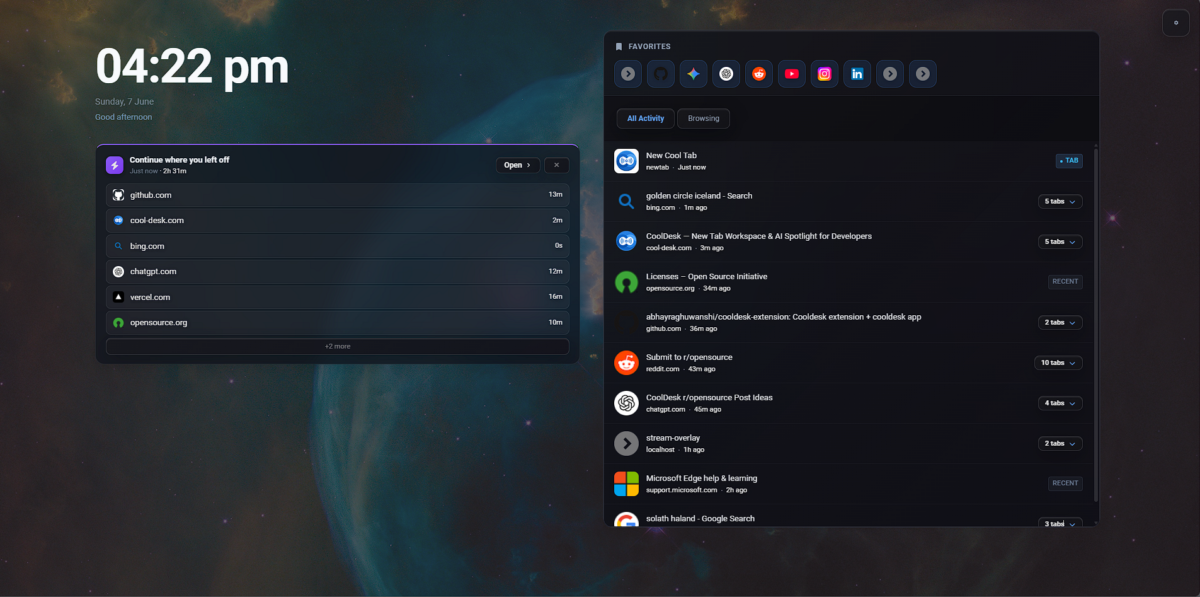
Task: Click the RECENT badge on Microsoft Edge help
Action: coord(1065,483)
